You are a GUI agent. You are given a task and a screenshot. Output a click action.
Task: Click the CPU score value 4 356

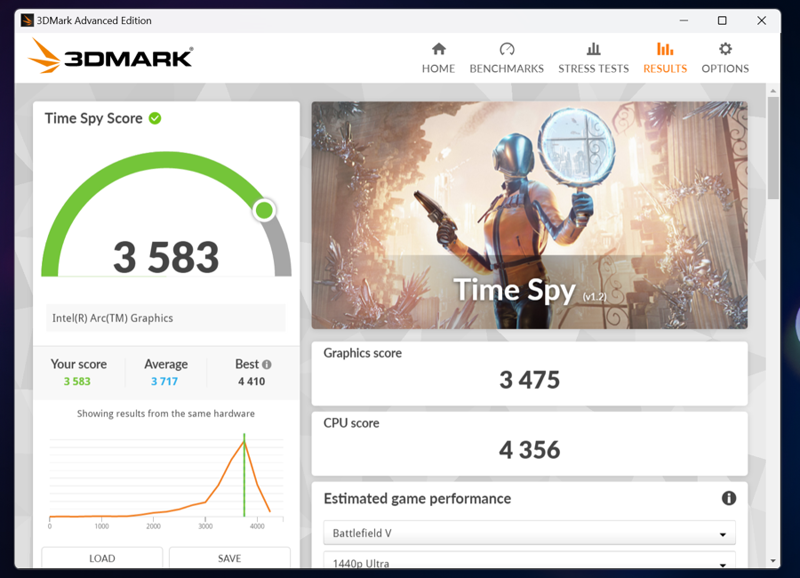coord(529,450)
